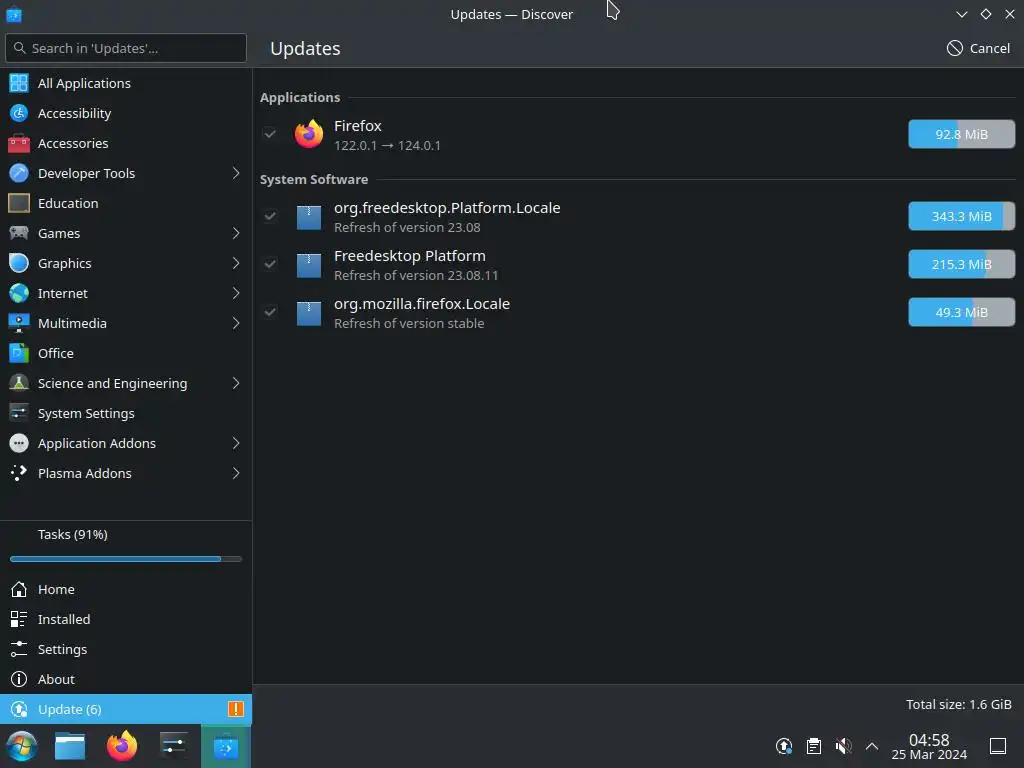Screen dimensions: 1024x768
Task: Expand the Plasma Addons arrow
Action: (236, 473)
